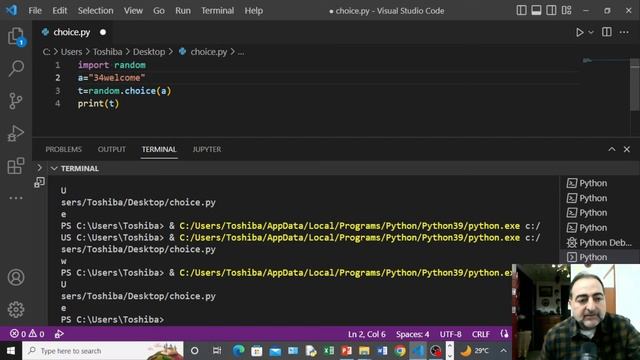Open Microsoft Edge from the taskbar
640x360 pixels.
[238, 351]
